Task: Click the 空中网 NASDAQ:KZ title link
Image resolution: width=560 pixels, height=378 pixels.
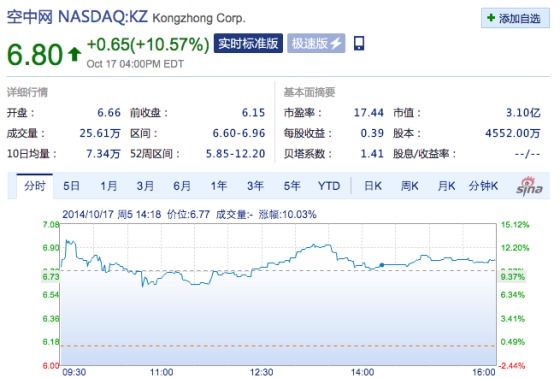Action: [x=77, y=17]
